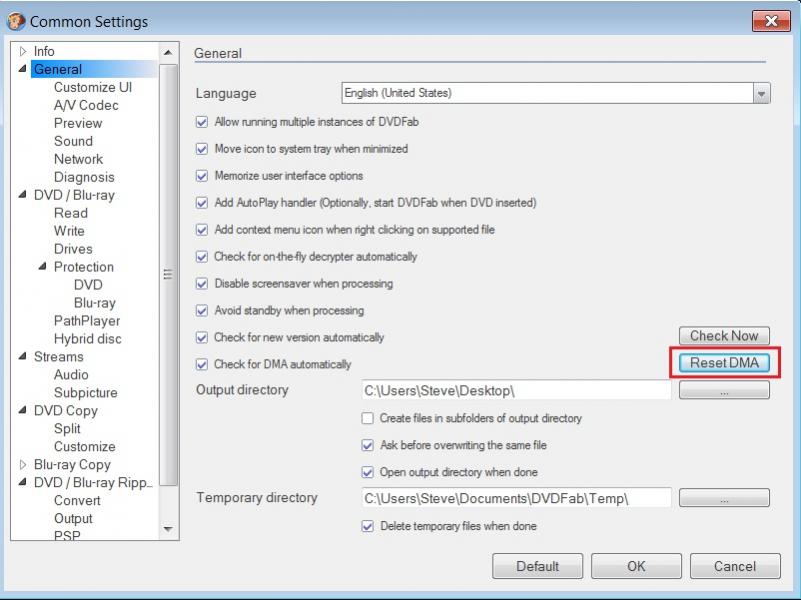This screenshot has width=801, height=600.
Task: Uncheck Memorize user interface options
Action: (202, 176)
